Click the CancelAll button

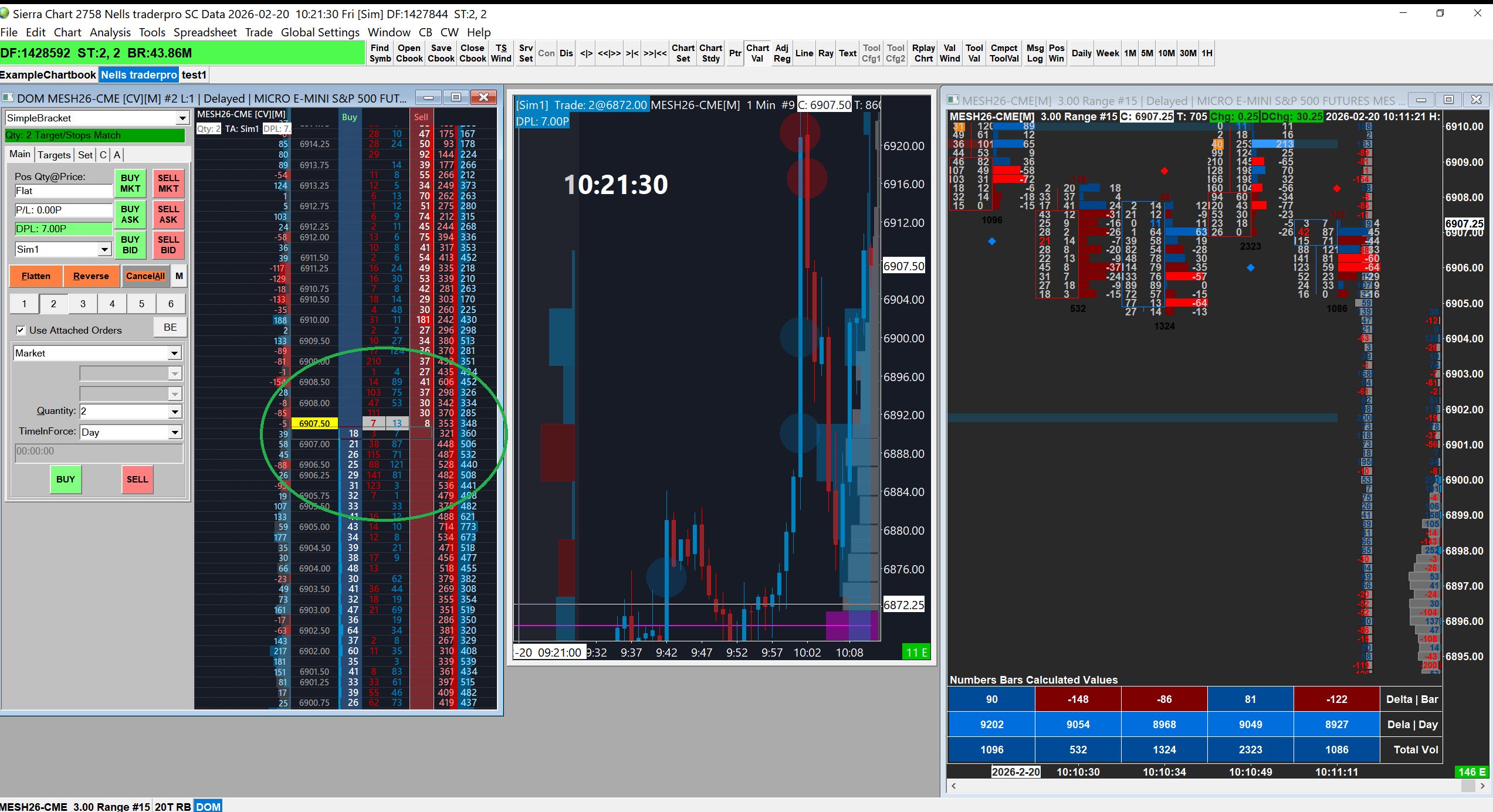(x=145, y=276)
